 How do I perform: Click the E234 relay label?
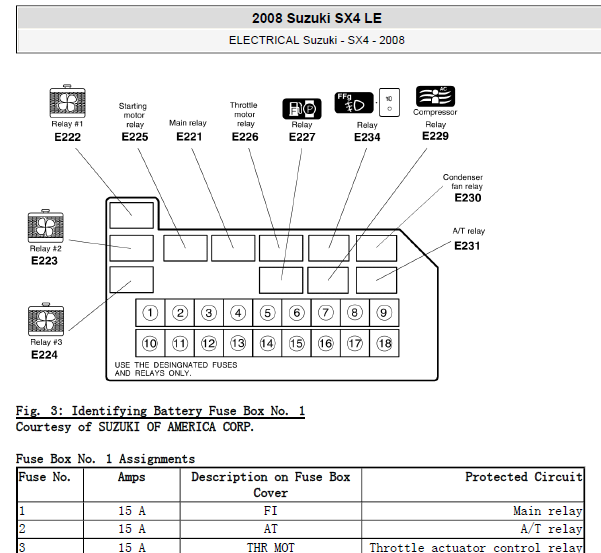tap(367, 137)
